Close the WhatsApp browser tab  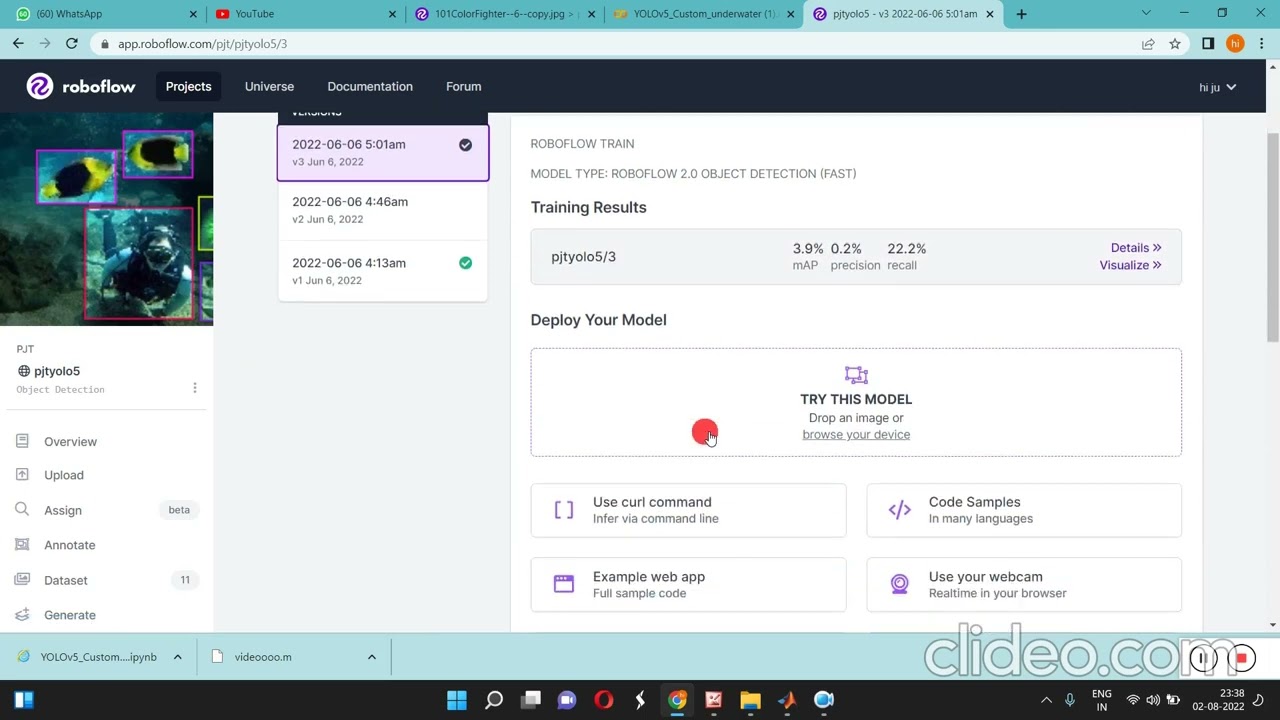click(193, 14)
